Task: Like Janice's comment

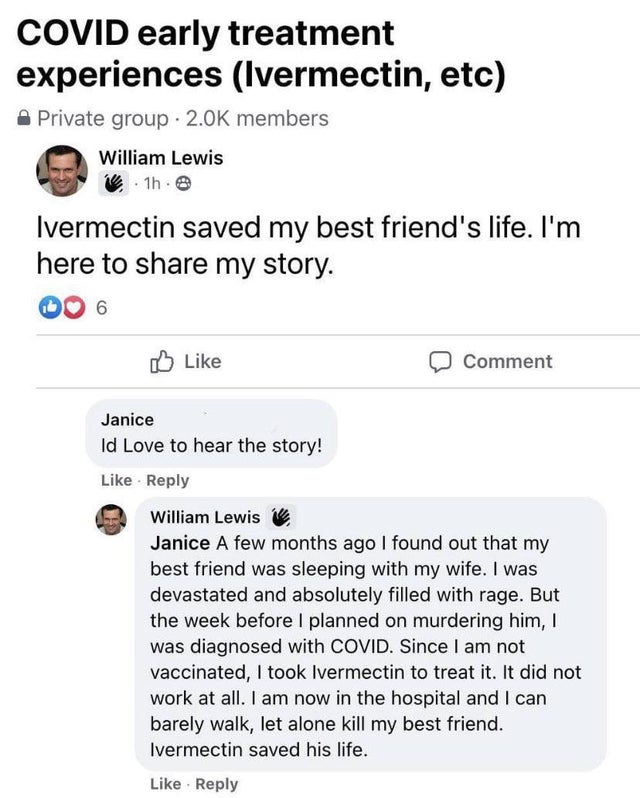Action: tap(116, 480)
